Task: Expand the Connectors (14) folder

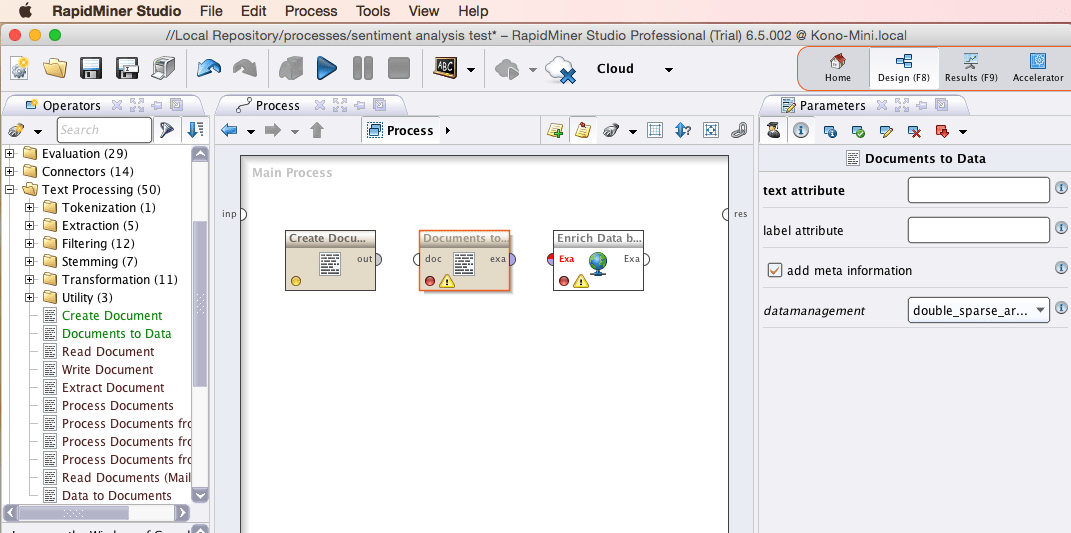Action: (x=10, y=172)
